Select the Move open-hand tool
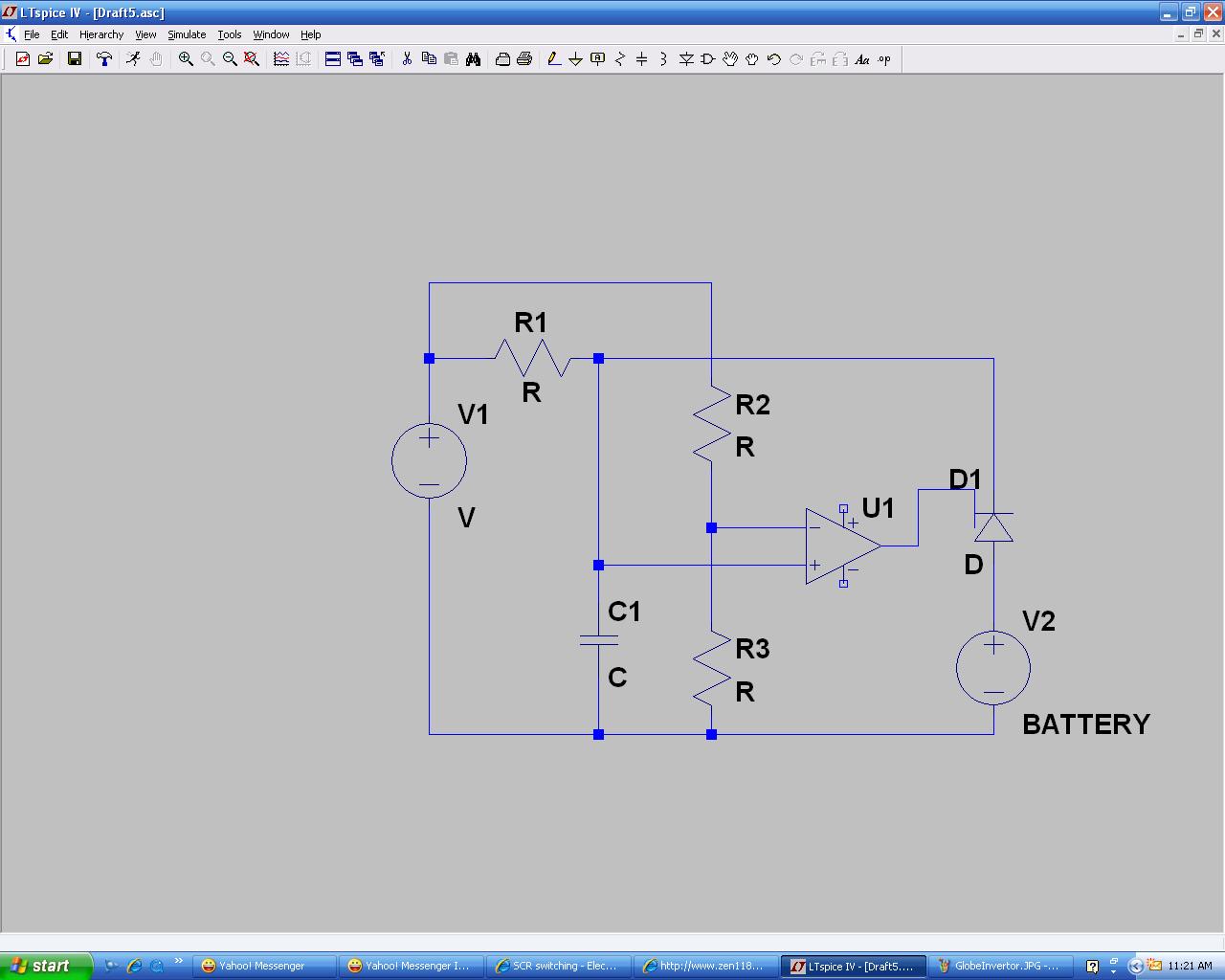The image size is (1225, 980). pos(730,59)
